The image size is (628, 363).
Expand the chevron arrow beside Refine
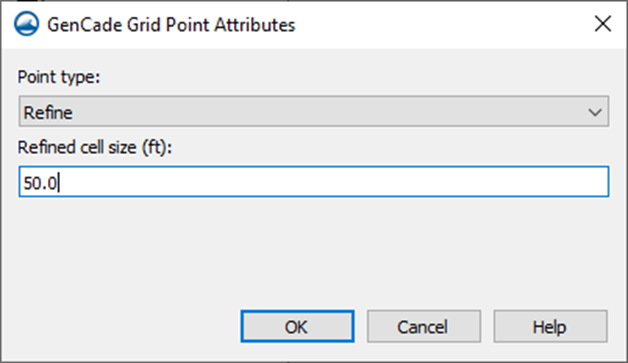[595, 112]
